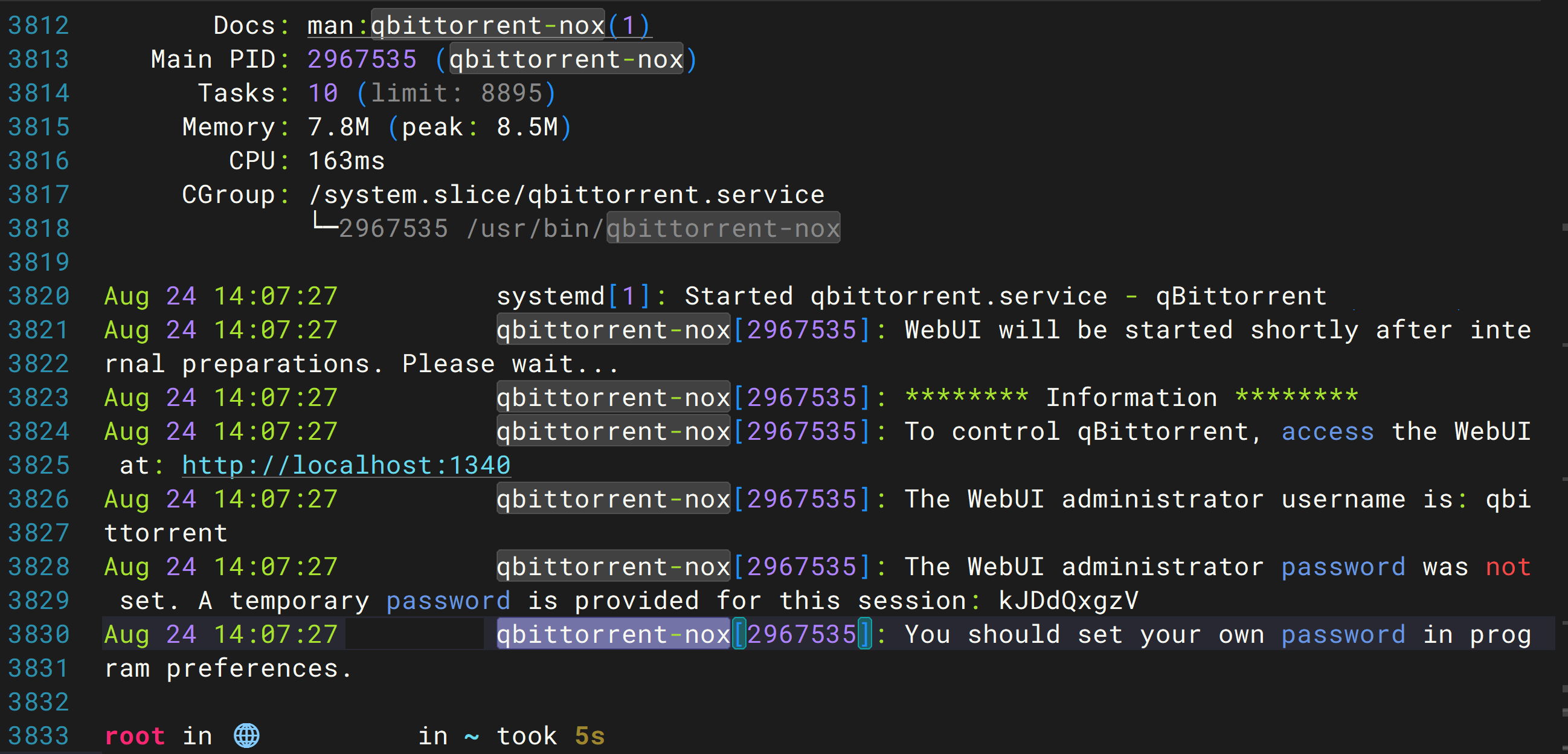Click the /system.slice/qbittorrent.service CGroup path
The height and width of the screenshot is (754, 1568).
tap(566, 195)
